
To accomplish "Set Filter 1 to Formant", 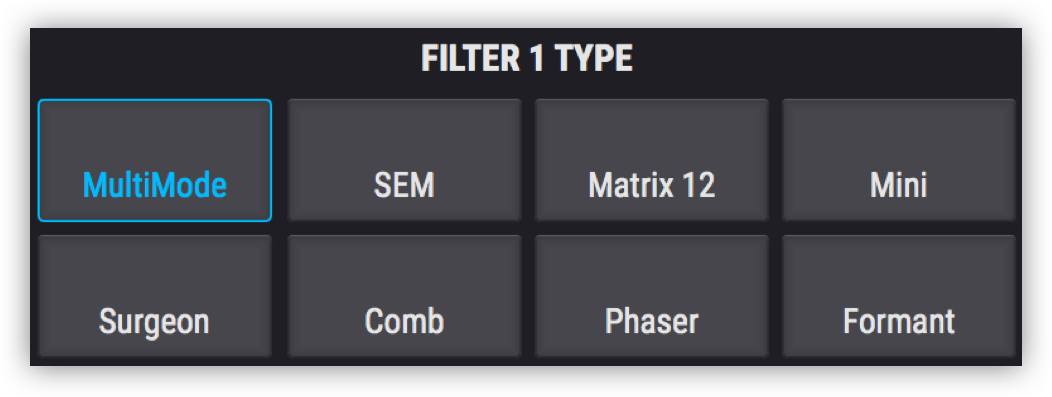I will [x=899, y=296].
